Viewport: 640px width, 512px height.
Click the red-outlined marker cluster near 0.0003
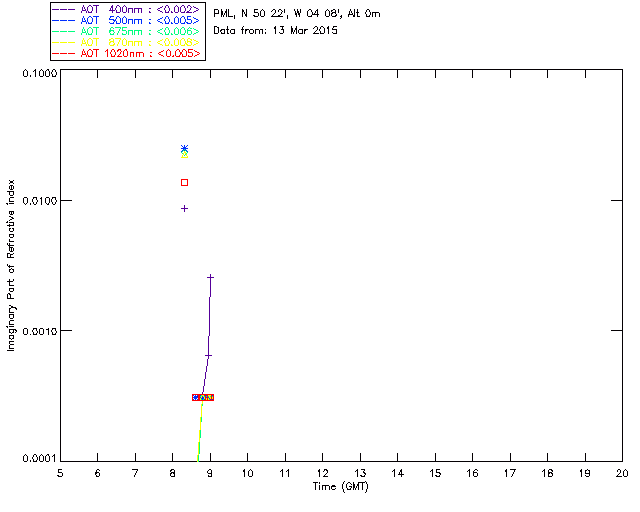203,397
